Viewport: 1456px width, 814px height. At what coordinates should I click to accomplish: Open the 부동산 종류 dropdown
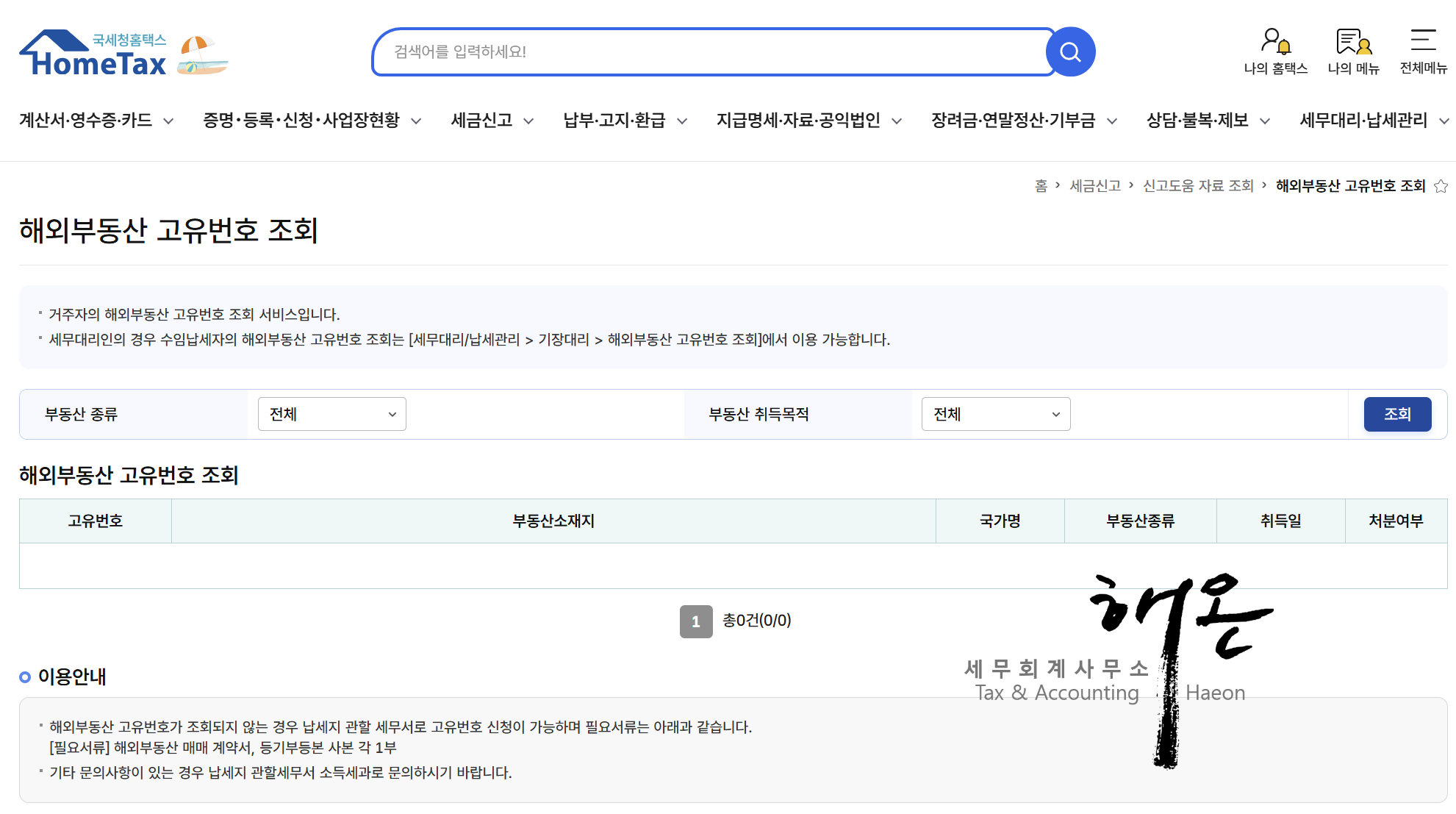pos(332,414)
